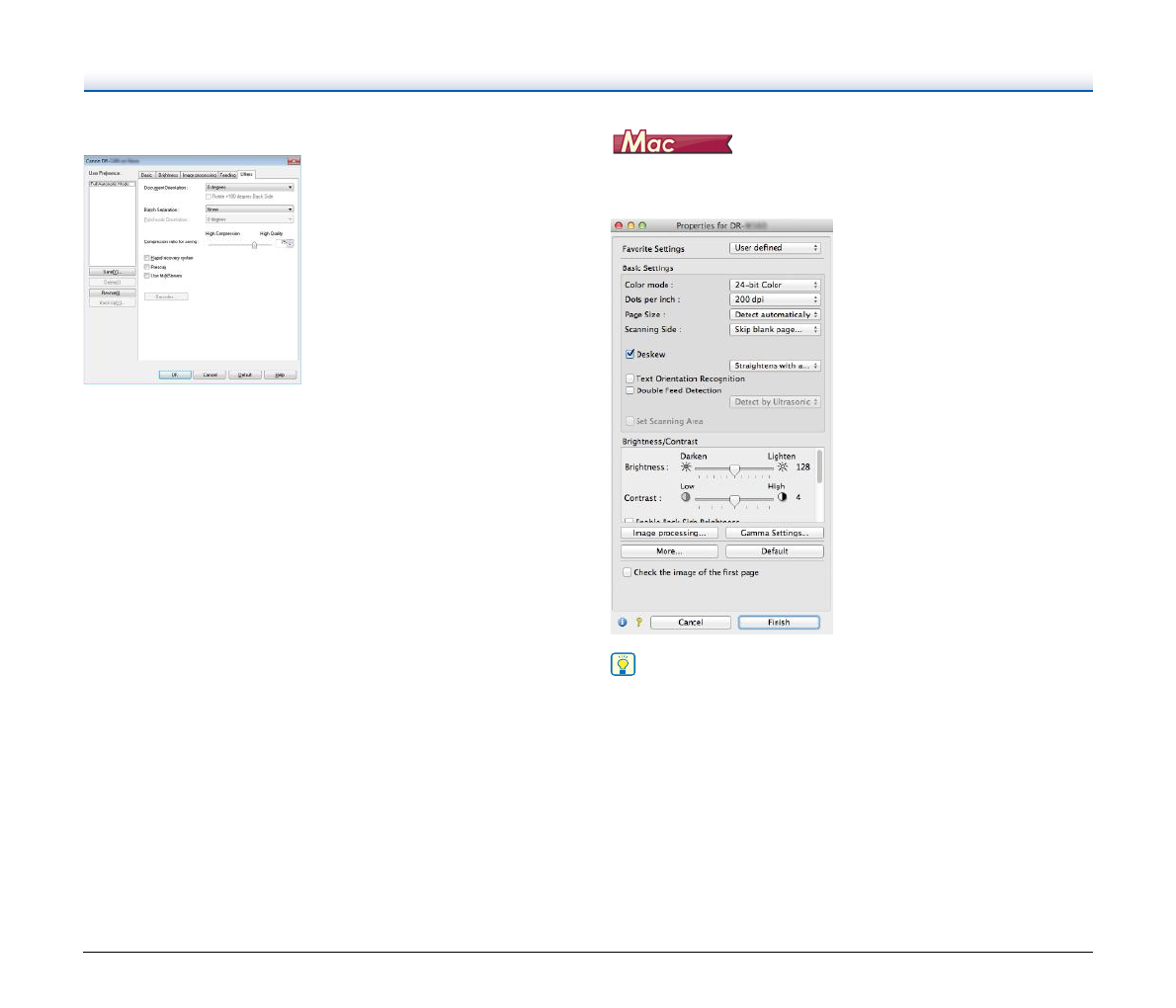The image size is (1176, 1008).
Task: Select the Feeding tab
Action: click(227, 175)
